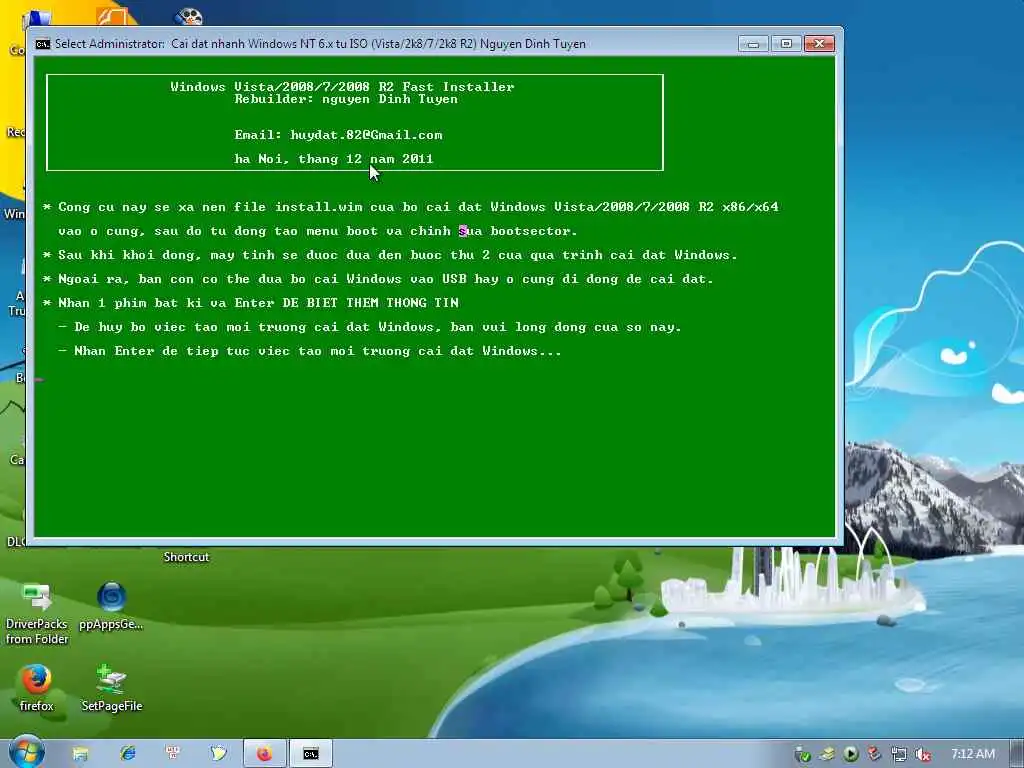Image resolution: width=1024 pixels, height=768 pixels.
Task: Maximize the Fast Installer console window
Action: [x=786, y=44]
